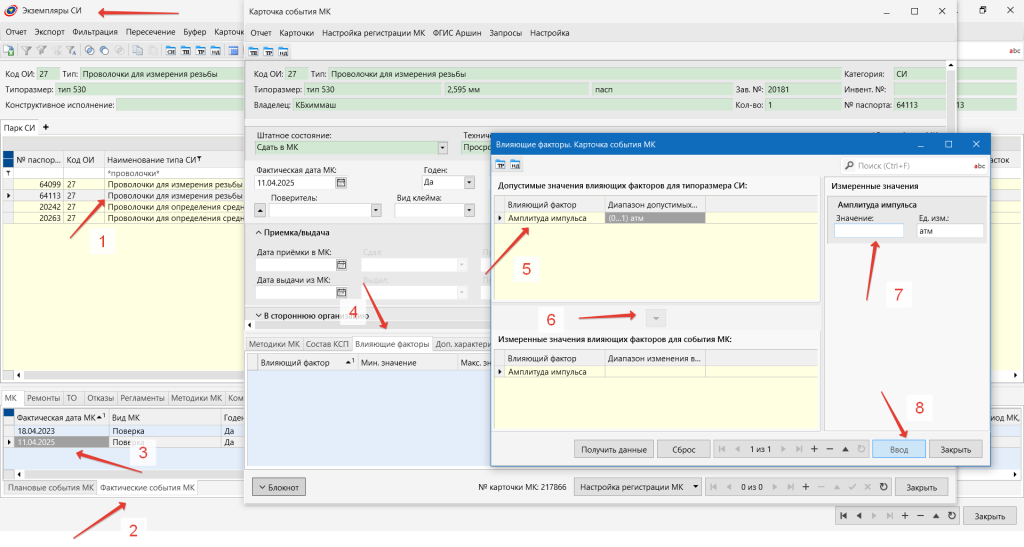Click the intersection circles icon in main toolbar
1024x547 pixels.
(89, 50)
